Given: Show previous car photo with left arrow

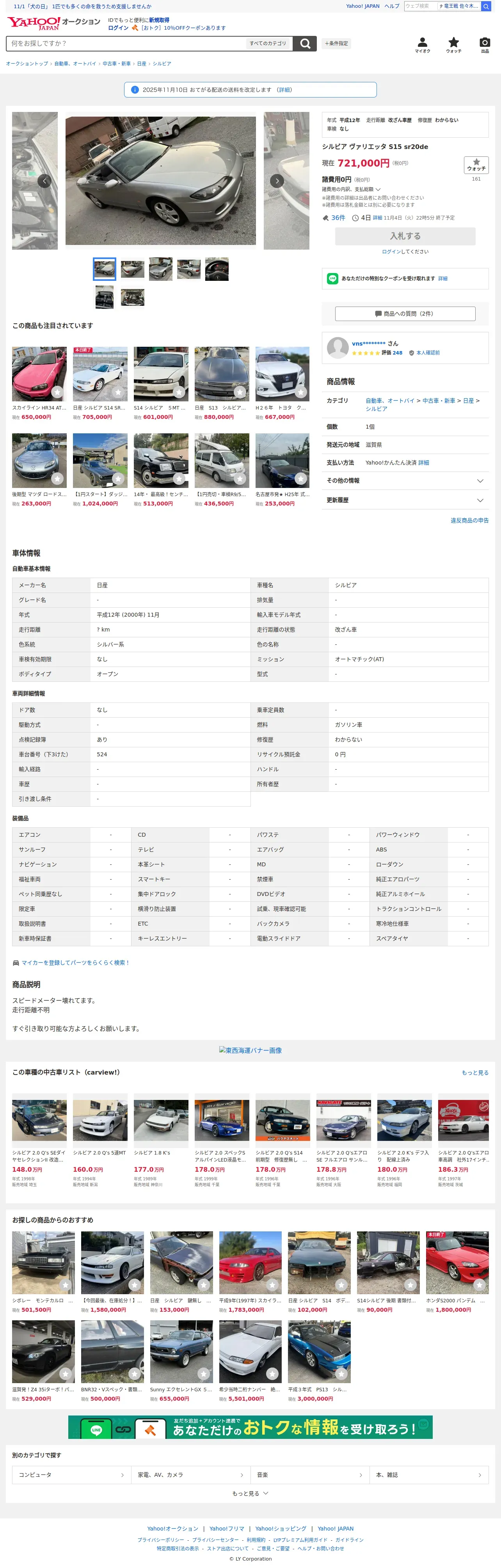Looking at the screenshot, I should tap(44, 181).
